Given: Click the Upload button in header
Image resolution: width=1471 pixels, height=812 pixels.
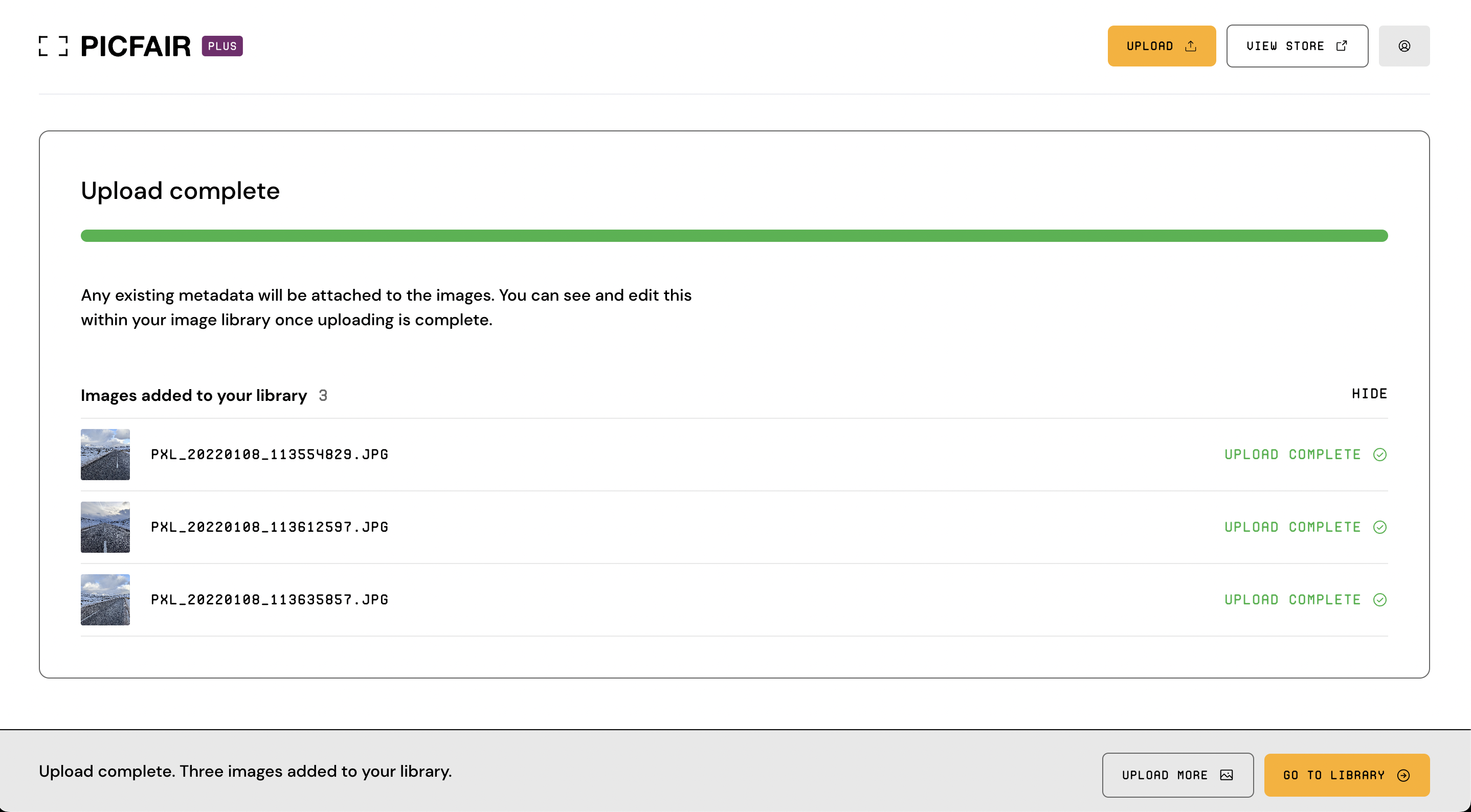Looking at the screenshot, I should (1162, 46).
